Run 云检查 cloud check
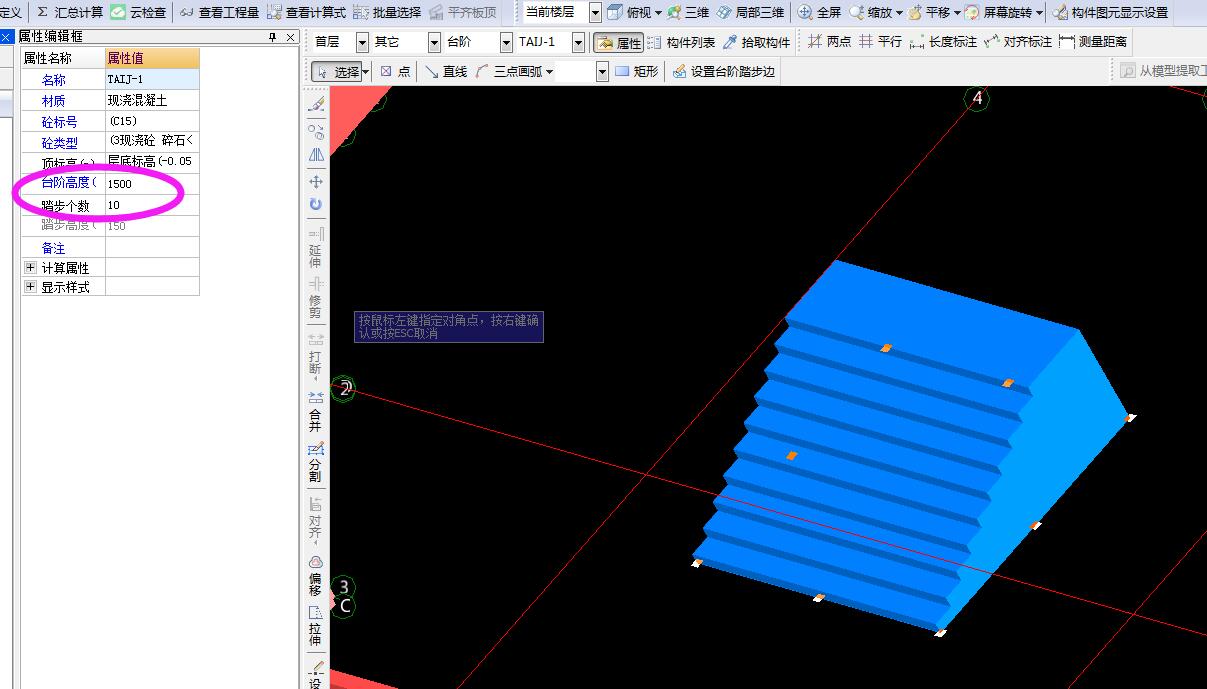1207x689 pixels. coord(138,12)
